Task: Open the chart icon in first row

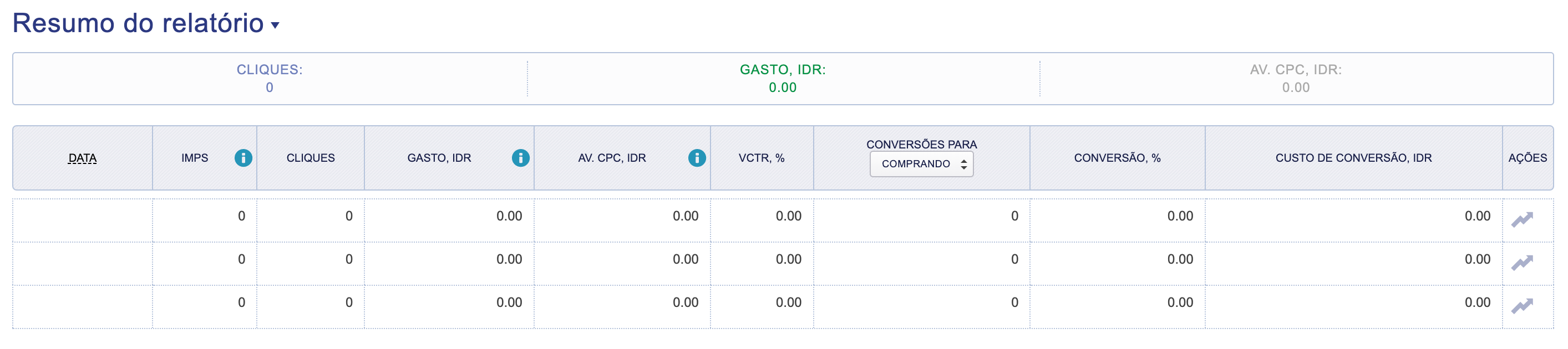Action: pyautogui.click(x=1522, y=219)
